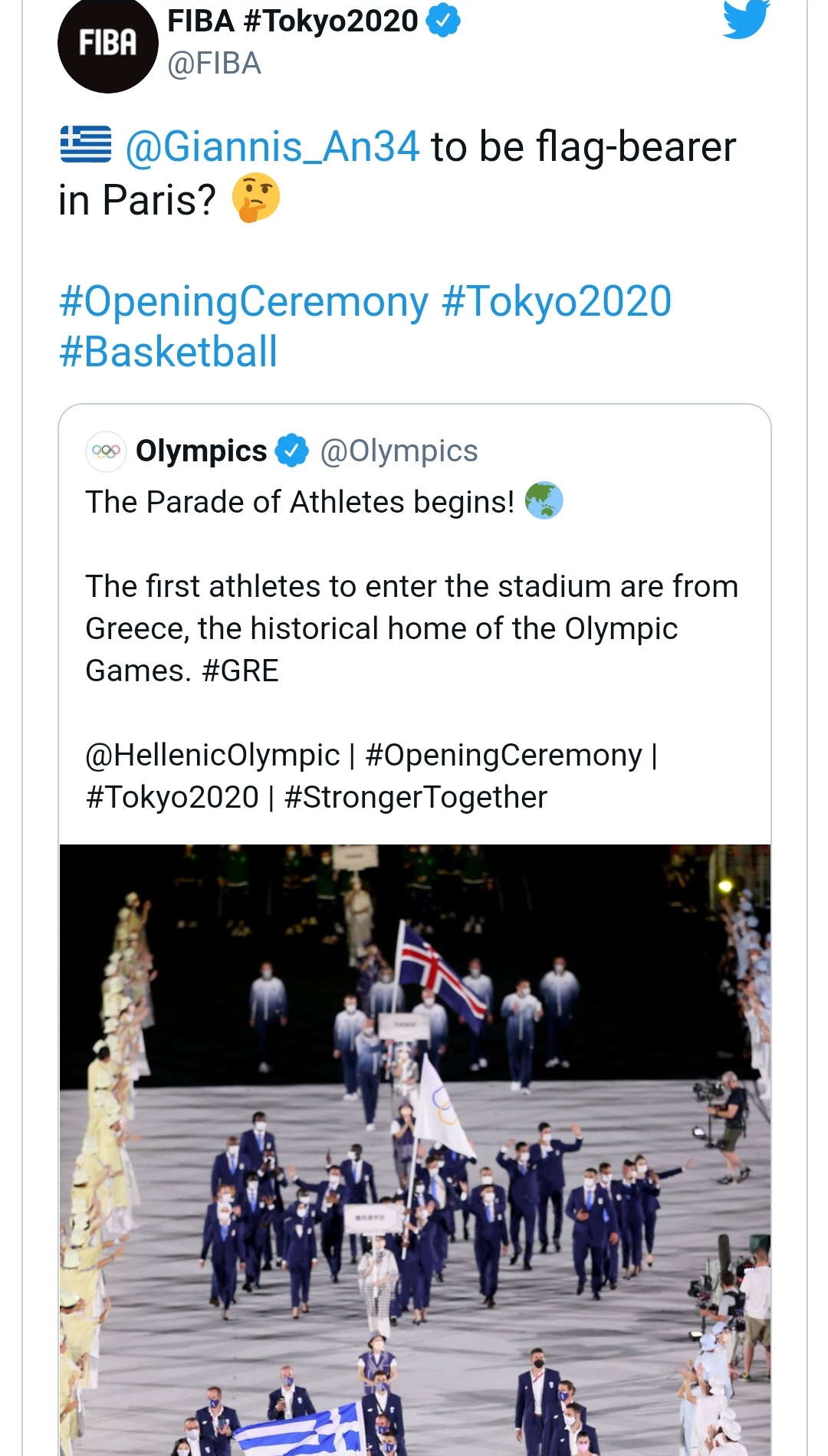Screen dimensions: 828x1456
Task: Open the blue #Tokyo2020 hashtag
Action: (x=557, y=301)
